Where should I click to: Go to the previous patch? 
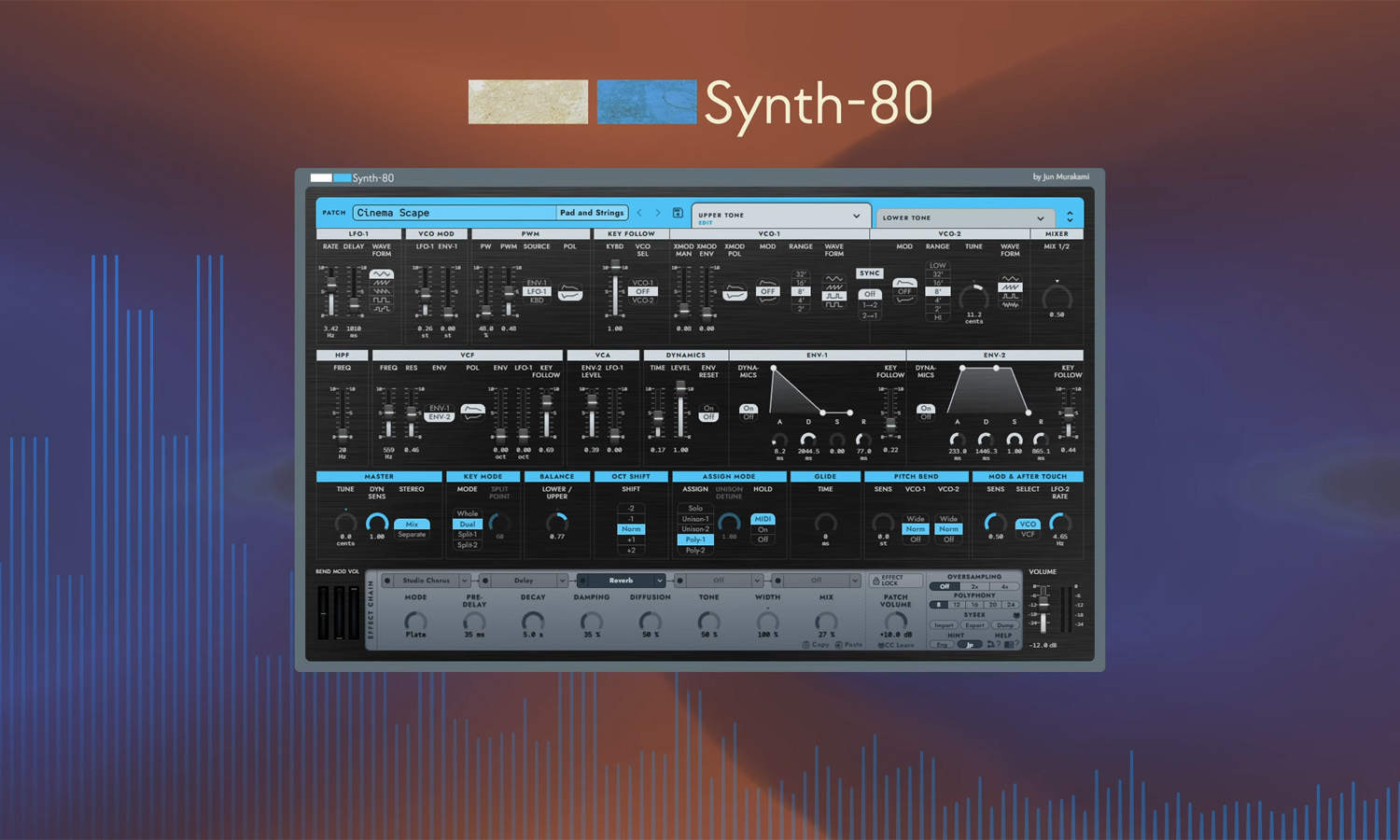click(639, 213)
